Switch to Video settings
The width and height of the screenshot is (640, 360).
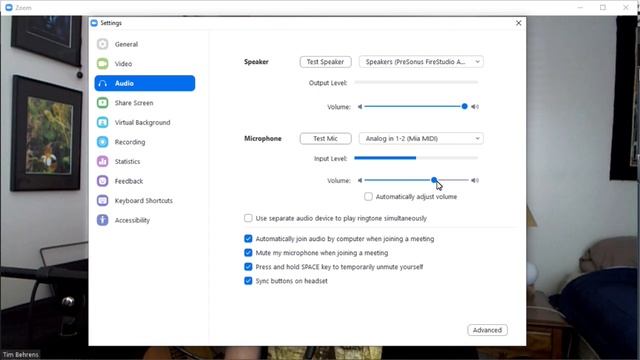(144, 64)
